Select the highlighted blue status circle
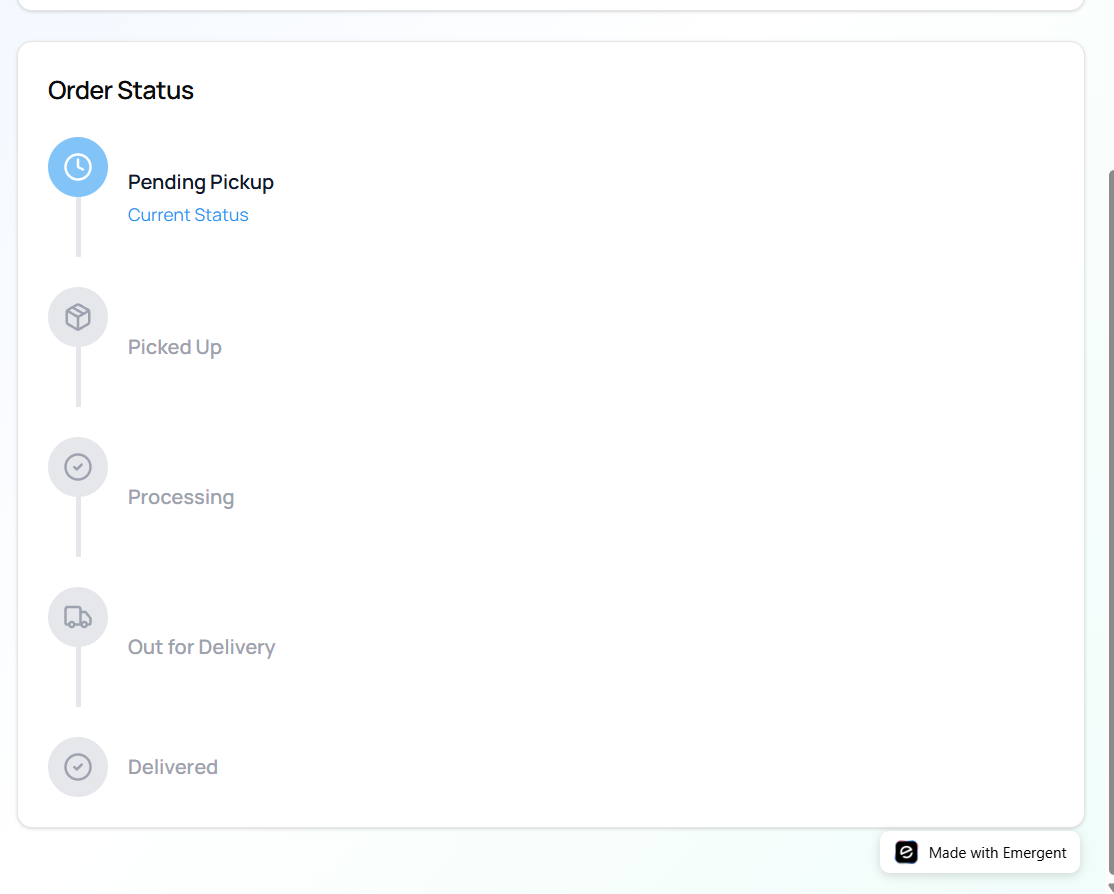The height and width of the screenshot is (894, 1114). click(x=78, y=167)
